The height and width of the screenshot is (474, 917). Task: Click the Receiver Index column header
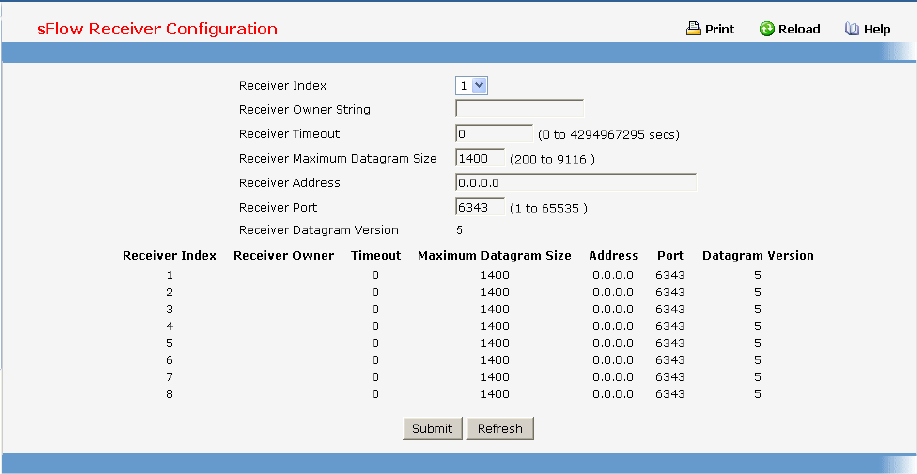[x=170, y=256]
